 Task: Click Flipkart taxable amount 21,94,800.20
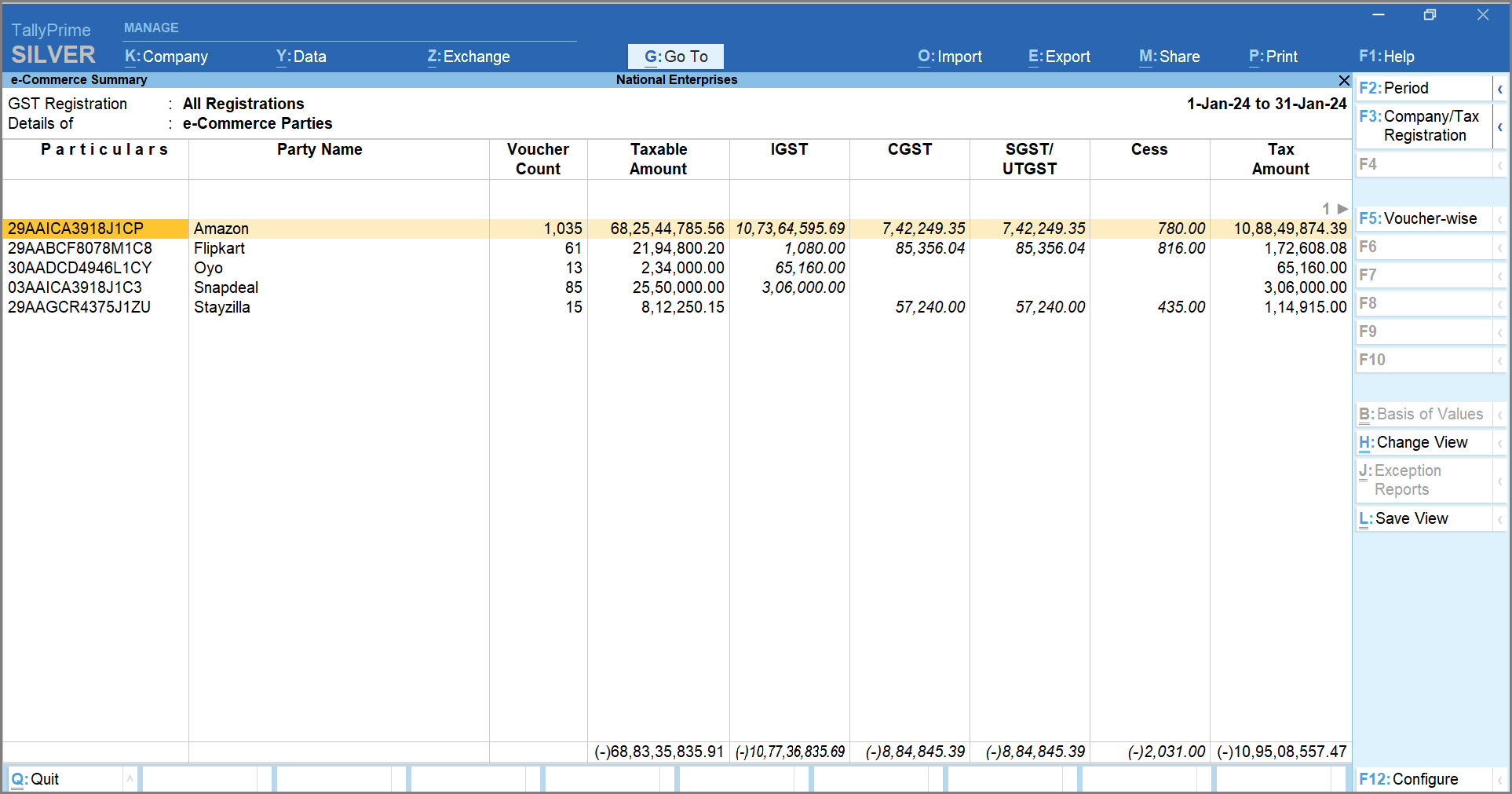(x=678, y=248)
